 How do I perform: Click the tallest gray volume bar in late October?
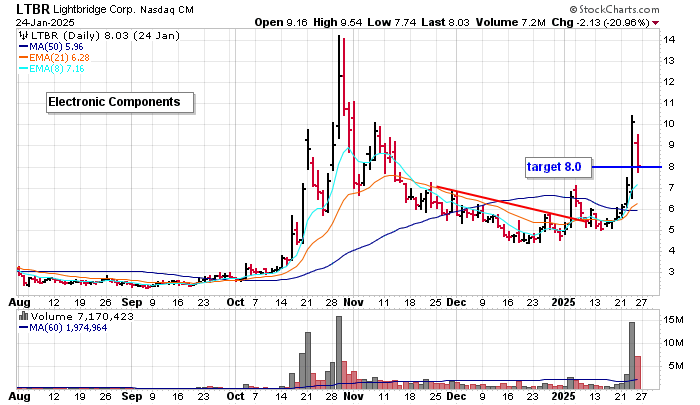point(339,352)
